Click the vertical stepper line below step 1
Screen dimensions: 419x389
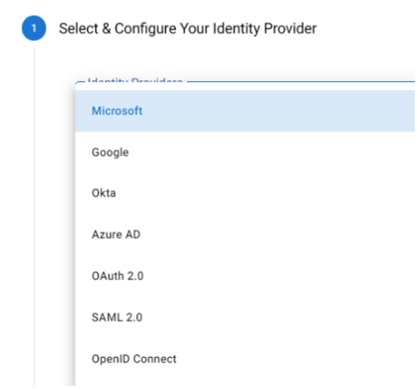tap(34, 217)
